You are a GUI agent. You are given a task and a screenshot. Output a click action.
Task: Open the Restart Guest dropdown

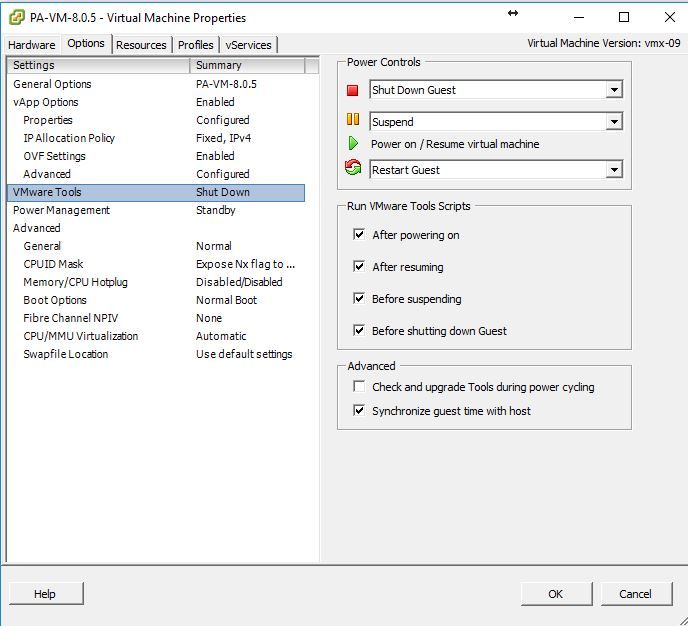coord(614,170)
